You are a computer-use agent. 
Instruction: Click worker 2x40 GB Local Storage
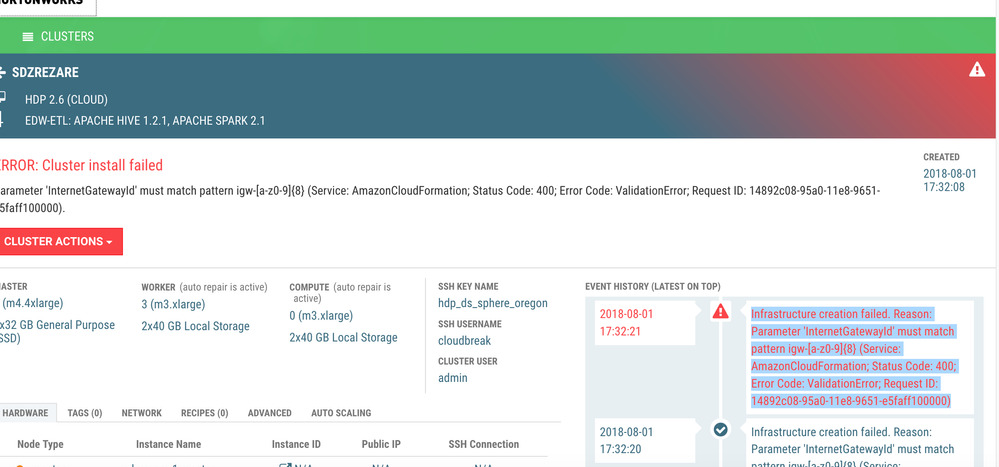[x=196, y=326]
